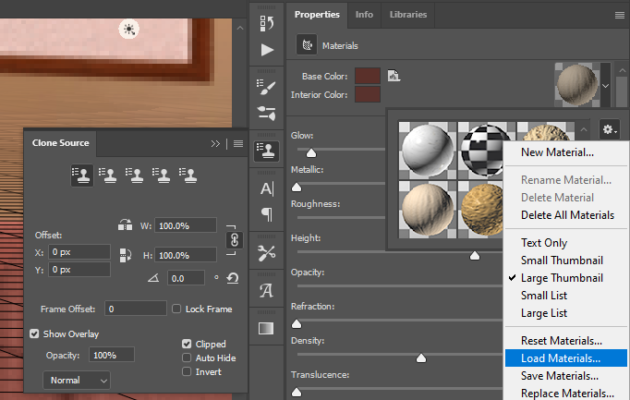Click the reset transform icon
630x400 pixels.
pyautogui.click(x=233, y=278)
